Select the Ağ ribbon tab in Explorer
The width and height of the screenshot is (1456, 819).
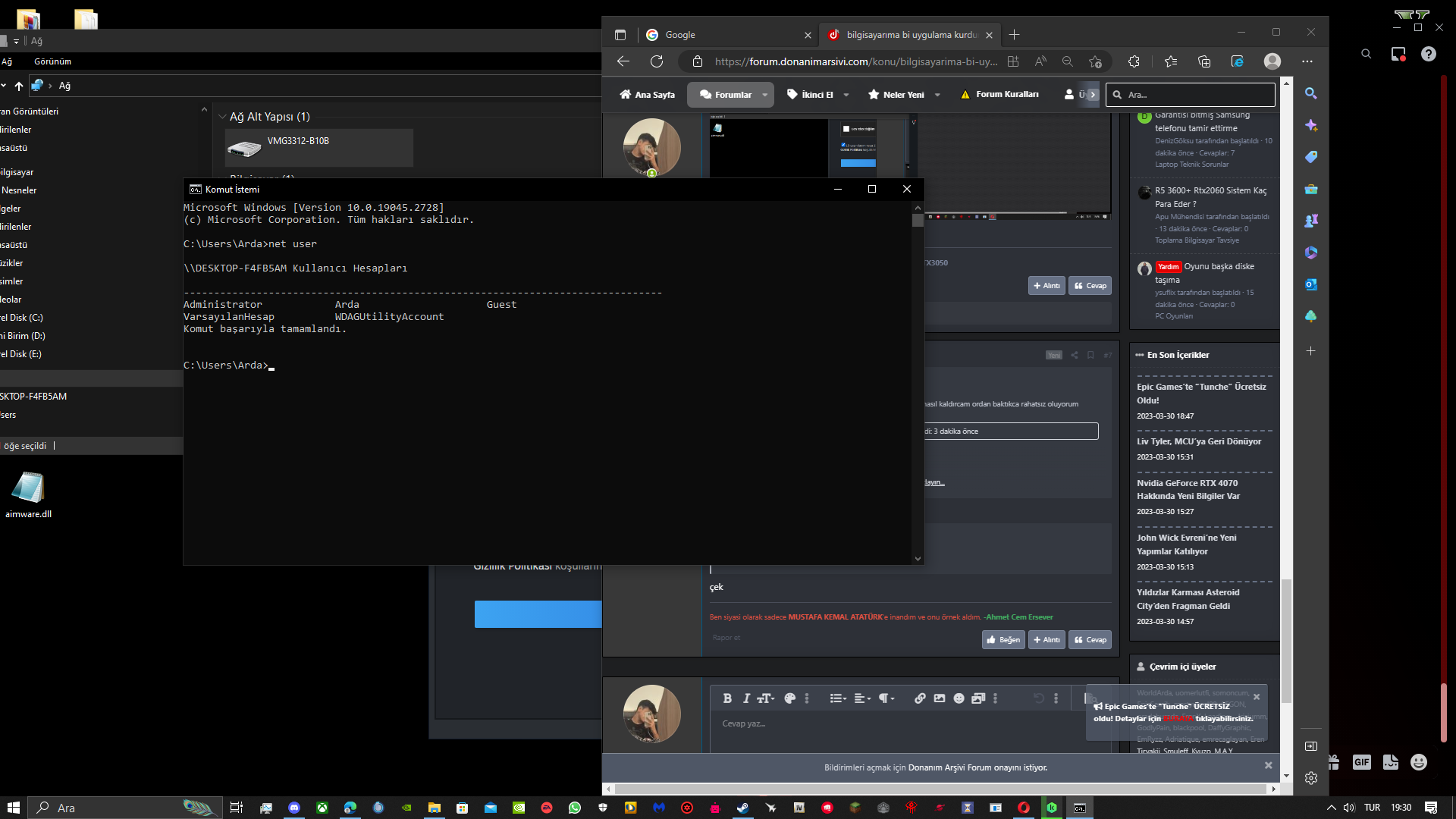click(x=7, y=61)
